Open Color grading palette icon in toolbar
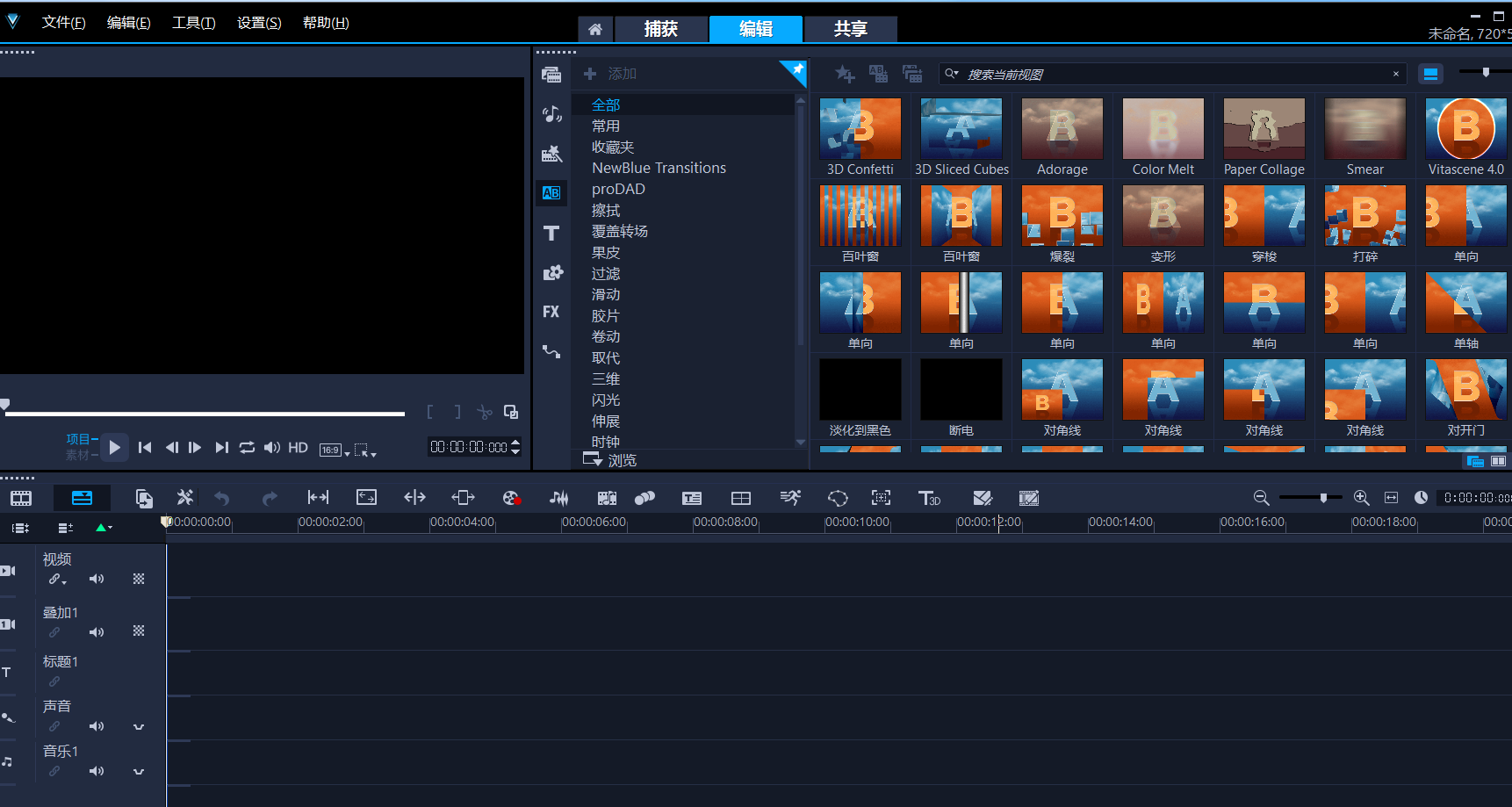 pyautogui.click(x=512, y=498)
